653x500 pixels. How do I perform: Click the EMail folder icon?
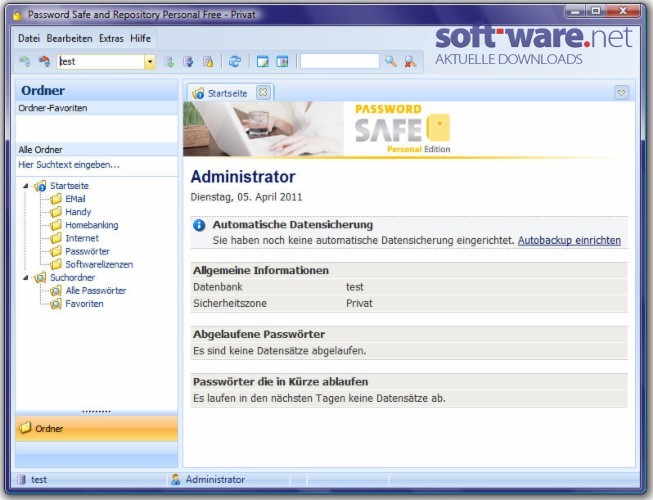click(x=56, y=199)
